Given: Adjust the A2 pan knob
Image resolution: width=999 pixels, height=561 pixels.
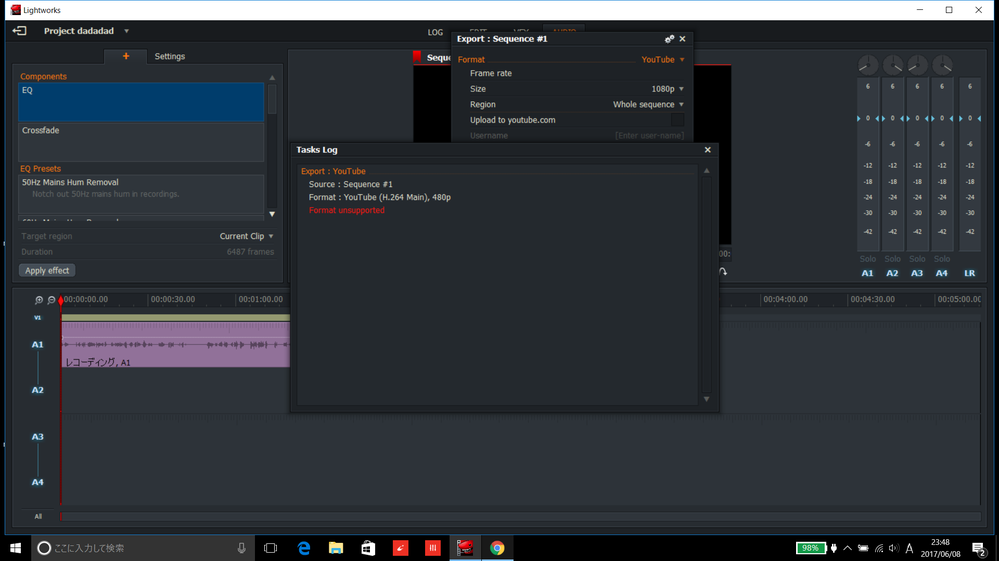Looking at the screenshot, I should click(x=893, y=65).
